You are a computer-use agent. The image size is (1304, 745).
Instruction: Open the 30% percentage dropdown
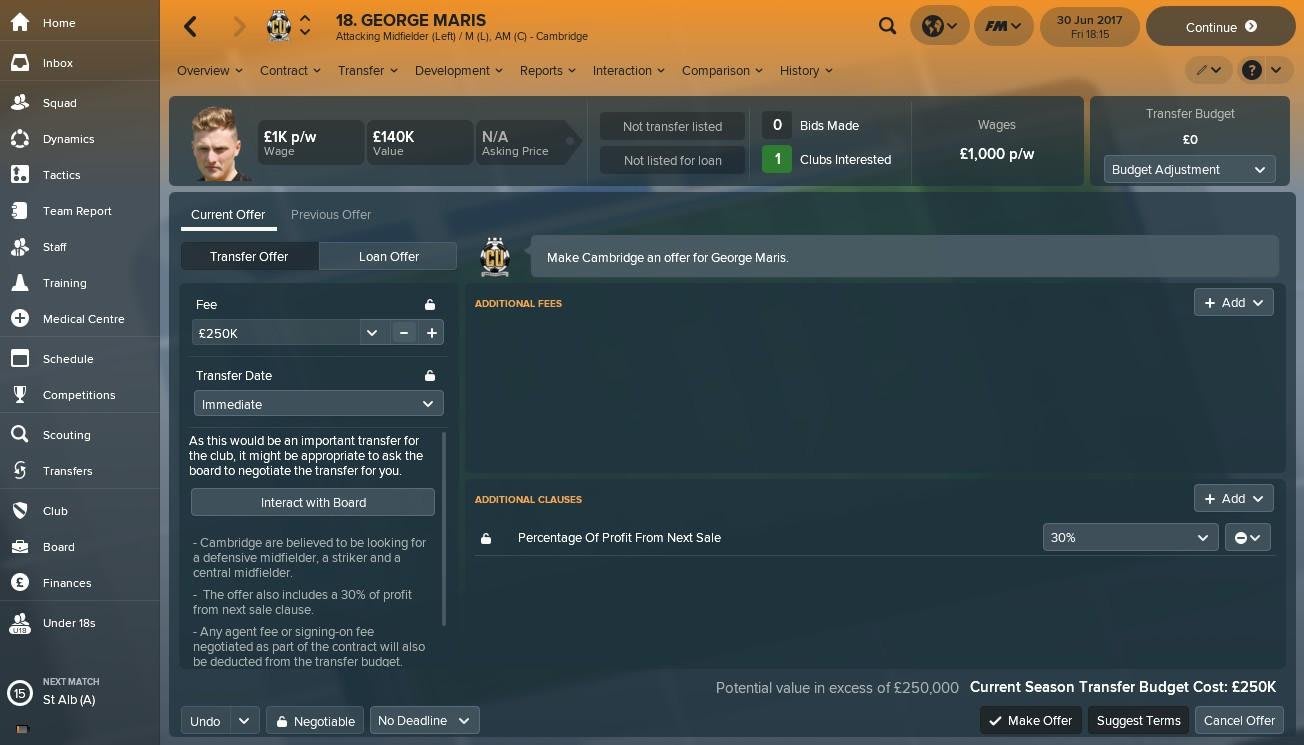click(1130, 537)
